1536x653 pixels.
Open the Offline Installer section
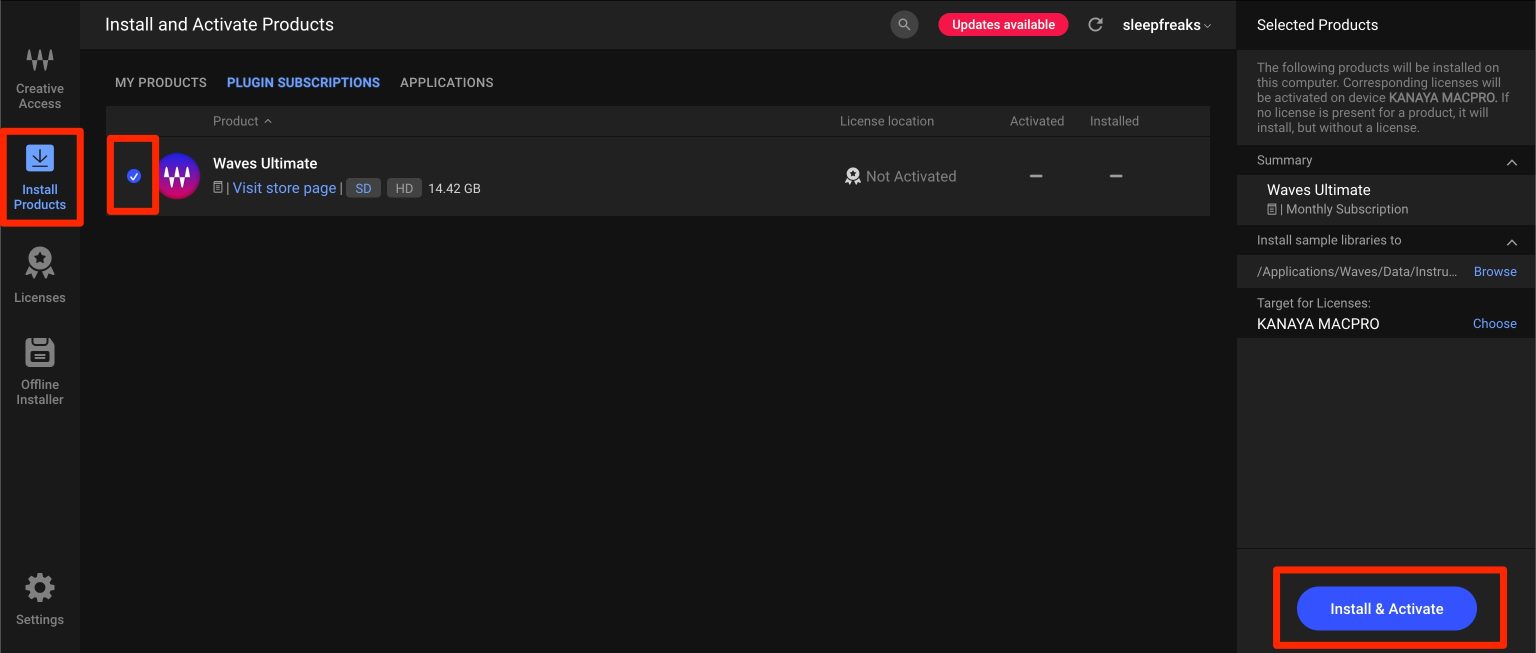pyautogui.click(x=39, y=368)
